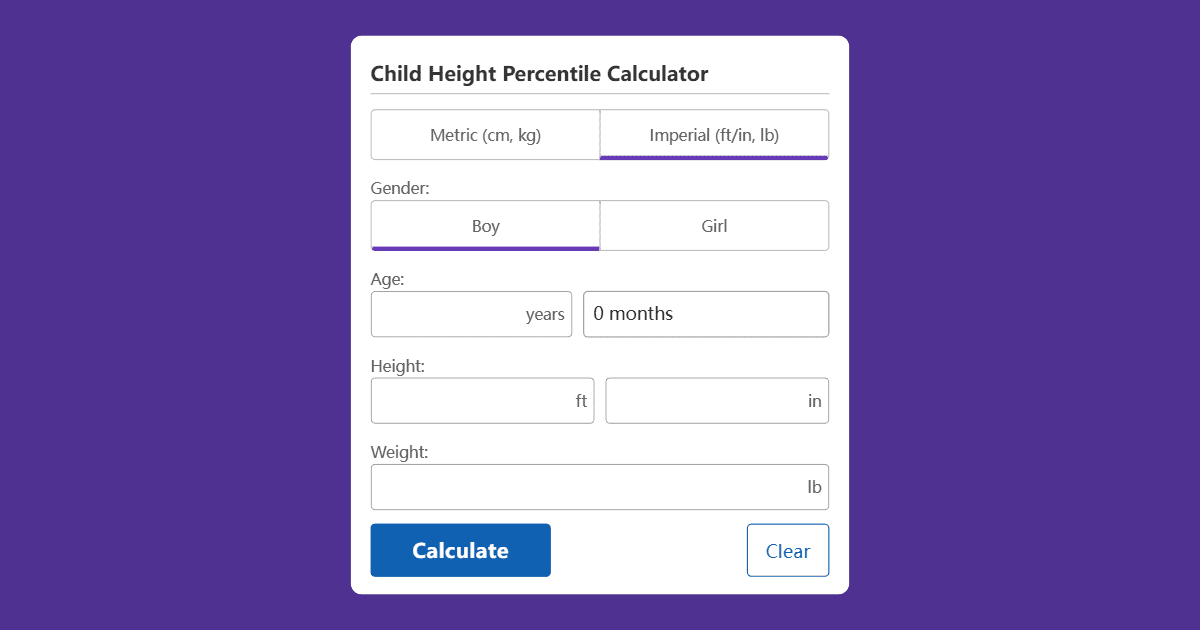Switch to Metric (cm, kg) units
Image resolution: width=1200 pixels, height=630 pixels.
pyautogui.click(x=485, y=134)
